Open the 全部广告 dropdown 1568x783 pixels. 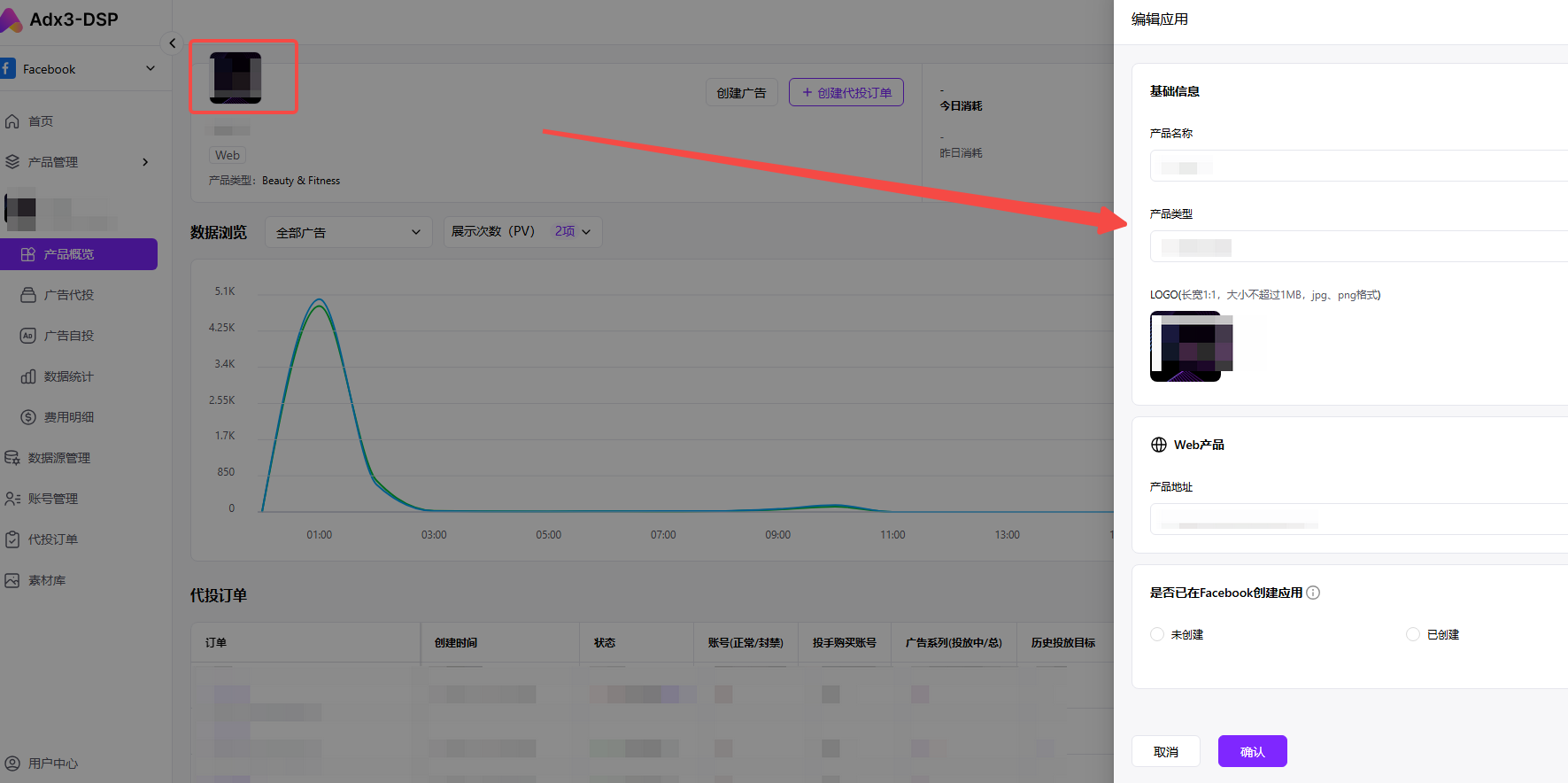[348, 232]
